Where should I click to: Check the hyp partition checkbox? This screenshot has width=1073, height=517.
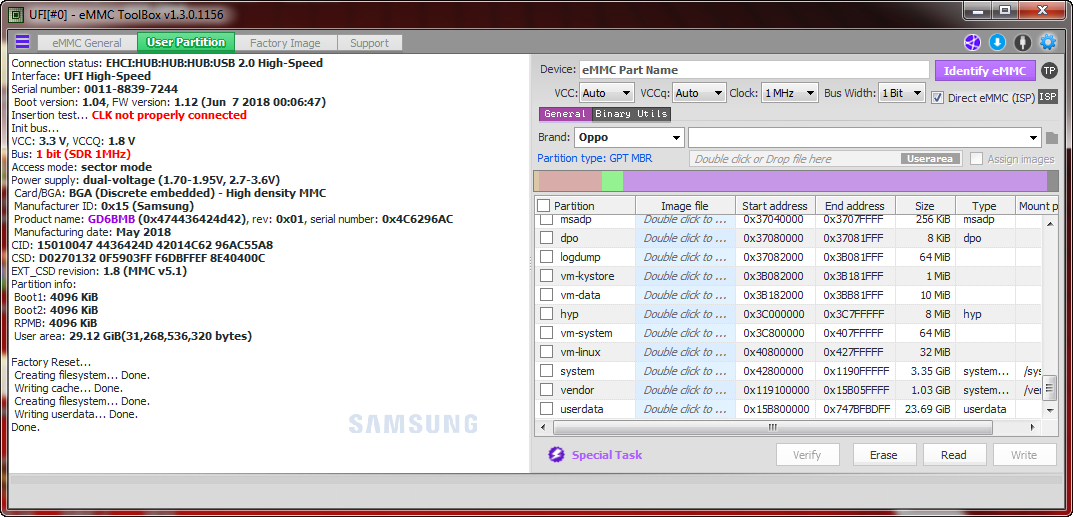click(x=546, y=314)
